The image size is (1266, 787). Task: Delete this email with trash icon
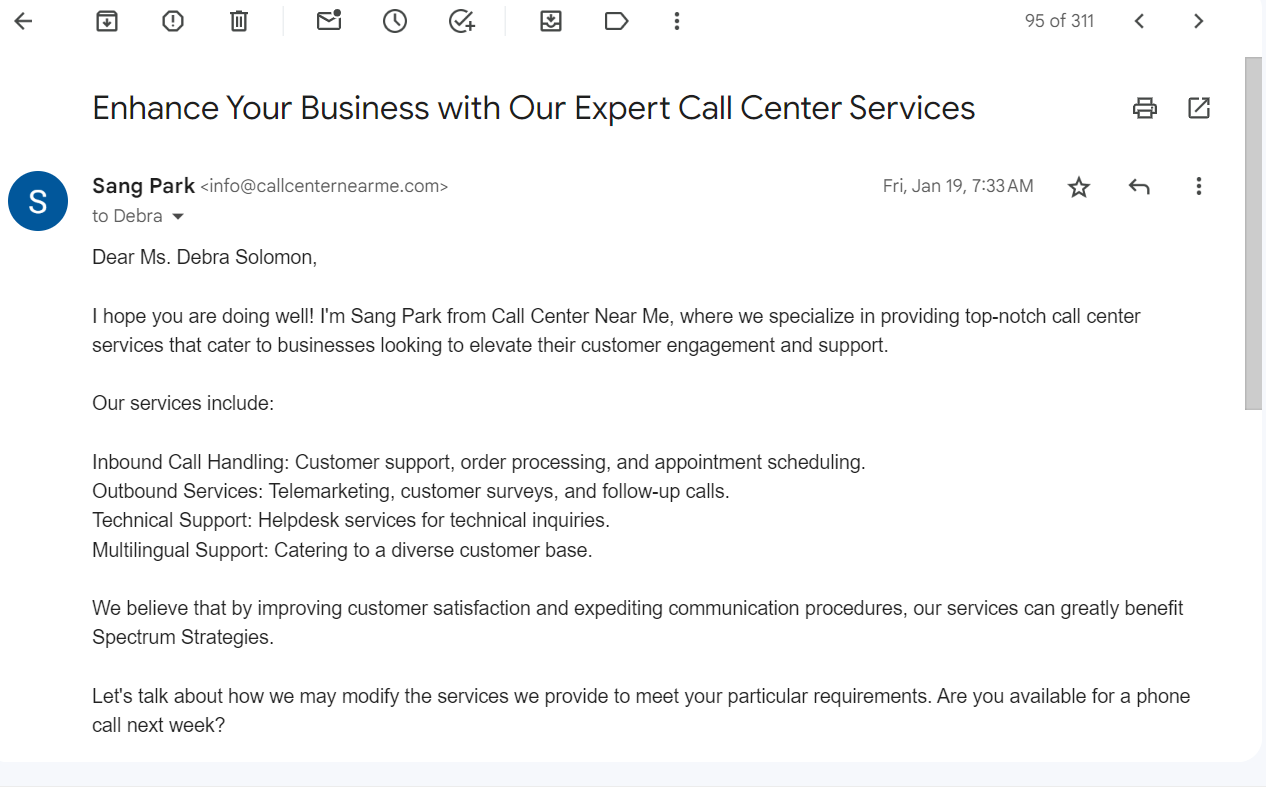coord(238,21)
